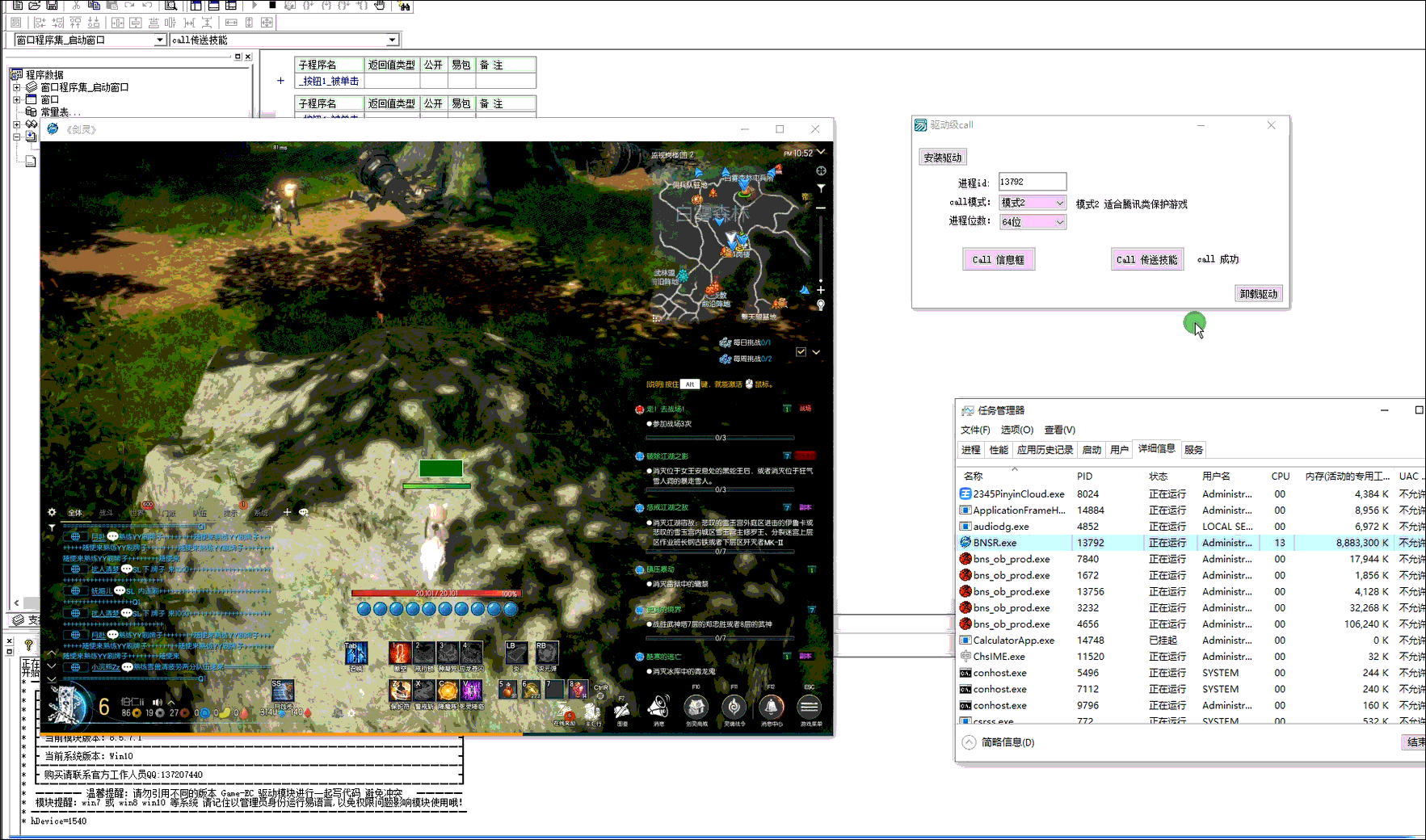Open the message center bell icon in the game
1426x840 pixels.
(x=771, y=708)
